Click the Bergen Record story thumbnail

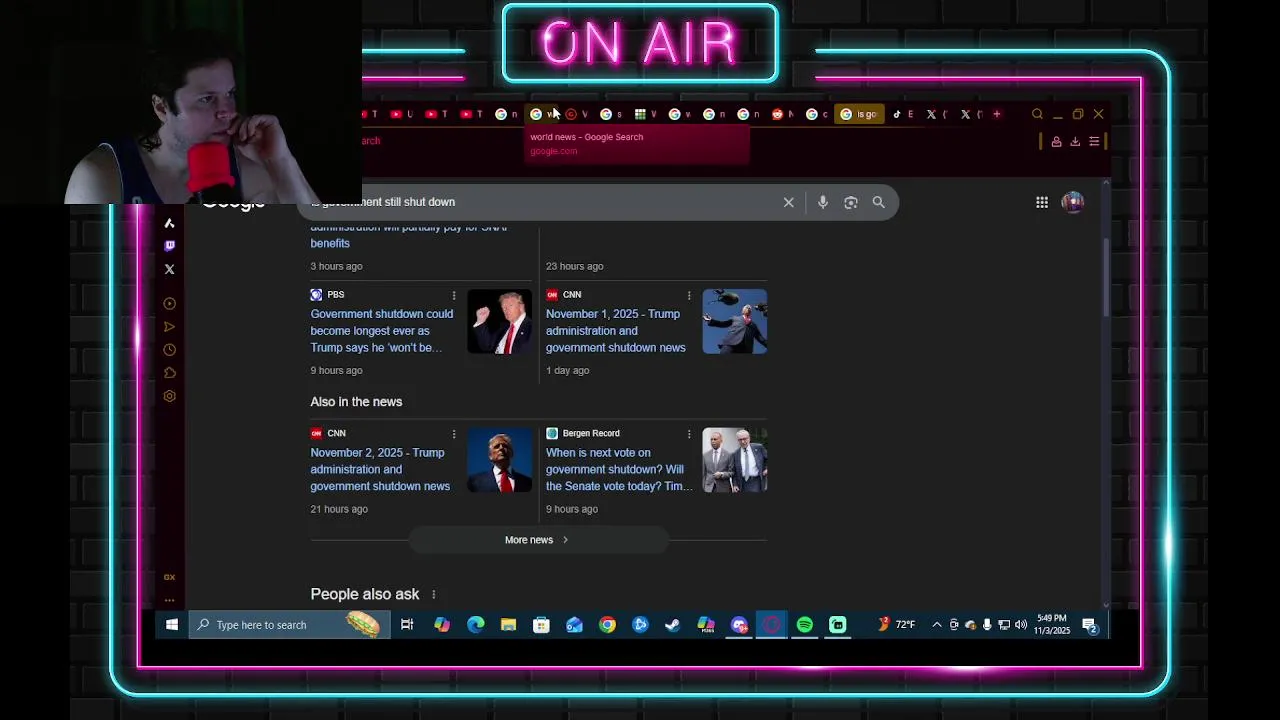[x=735, y=460]
